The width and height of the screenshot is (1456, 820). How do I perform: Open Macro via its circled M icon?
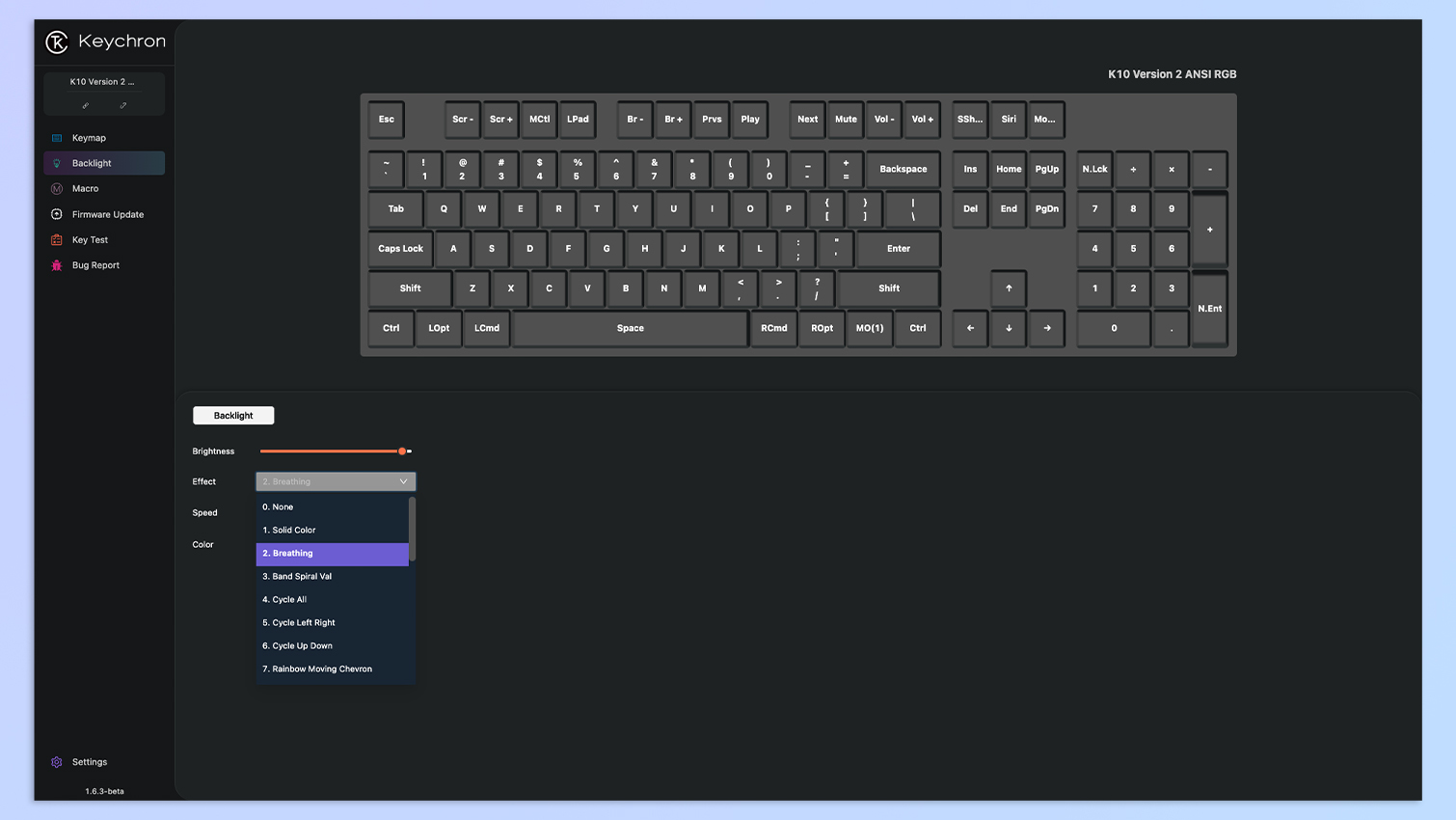pos(57,189)
